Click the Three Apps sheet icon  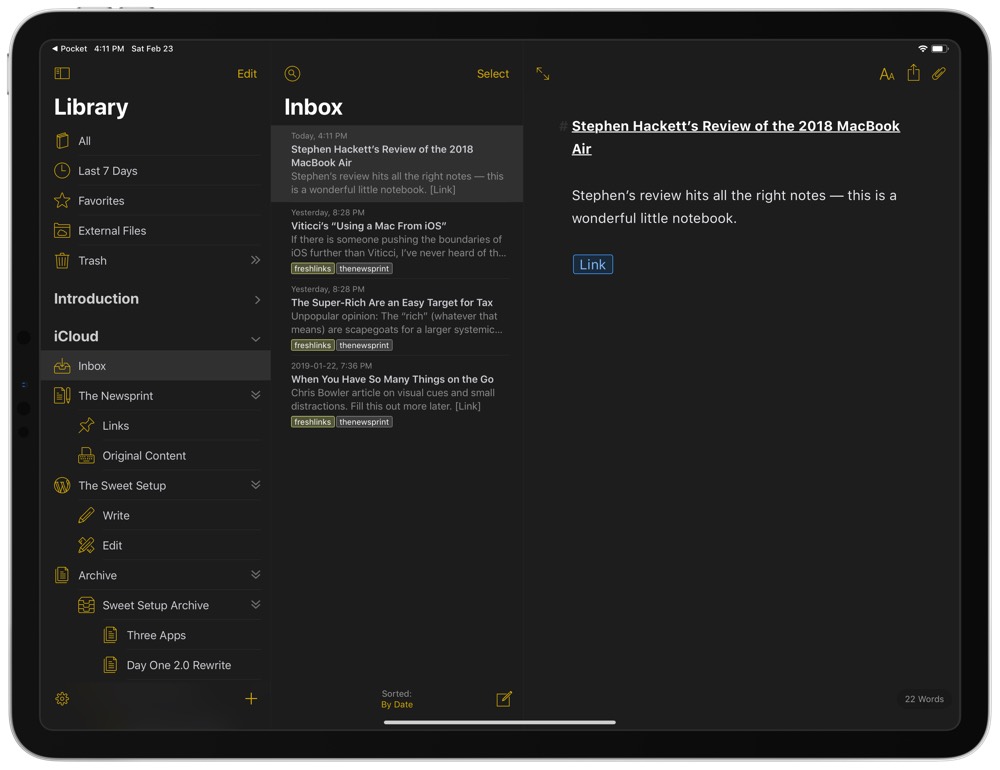(110, 635)
